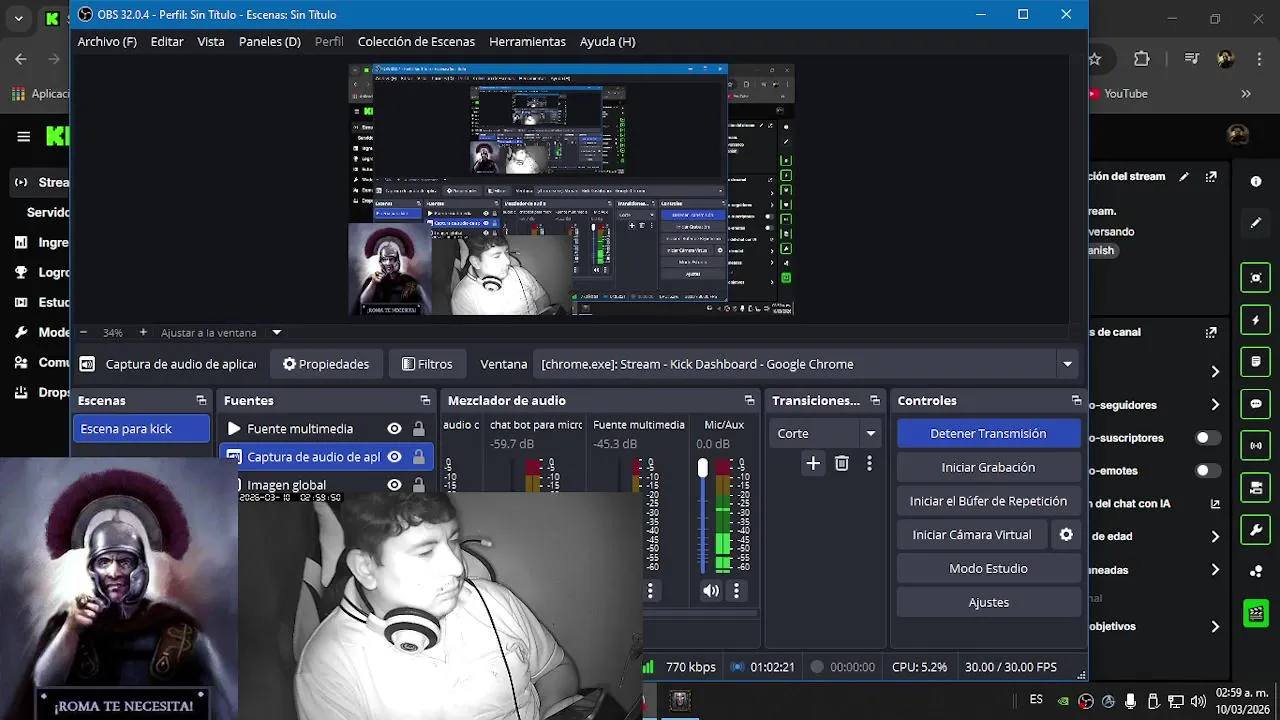The width and height of the screenshot is (1280, 720).
Task: Select Escena para kick scene
Action: [141, 429]
